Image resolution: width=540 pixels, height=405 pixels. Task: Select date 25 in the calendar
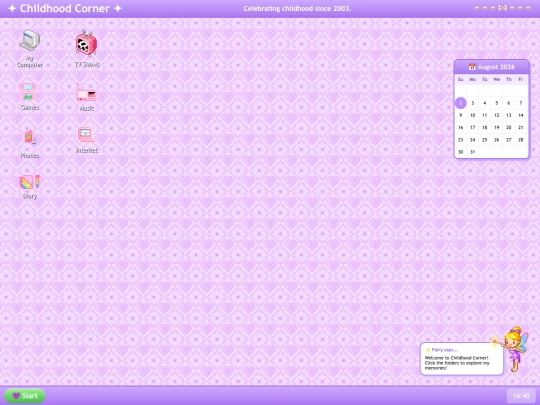(485, 140)
